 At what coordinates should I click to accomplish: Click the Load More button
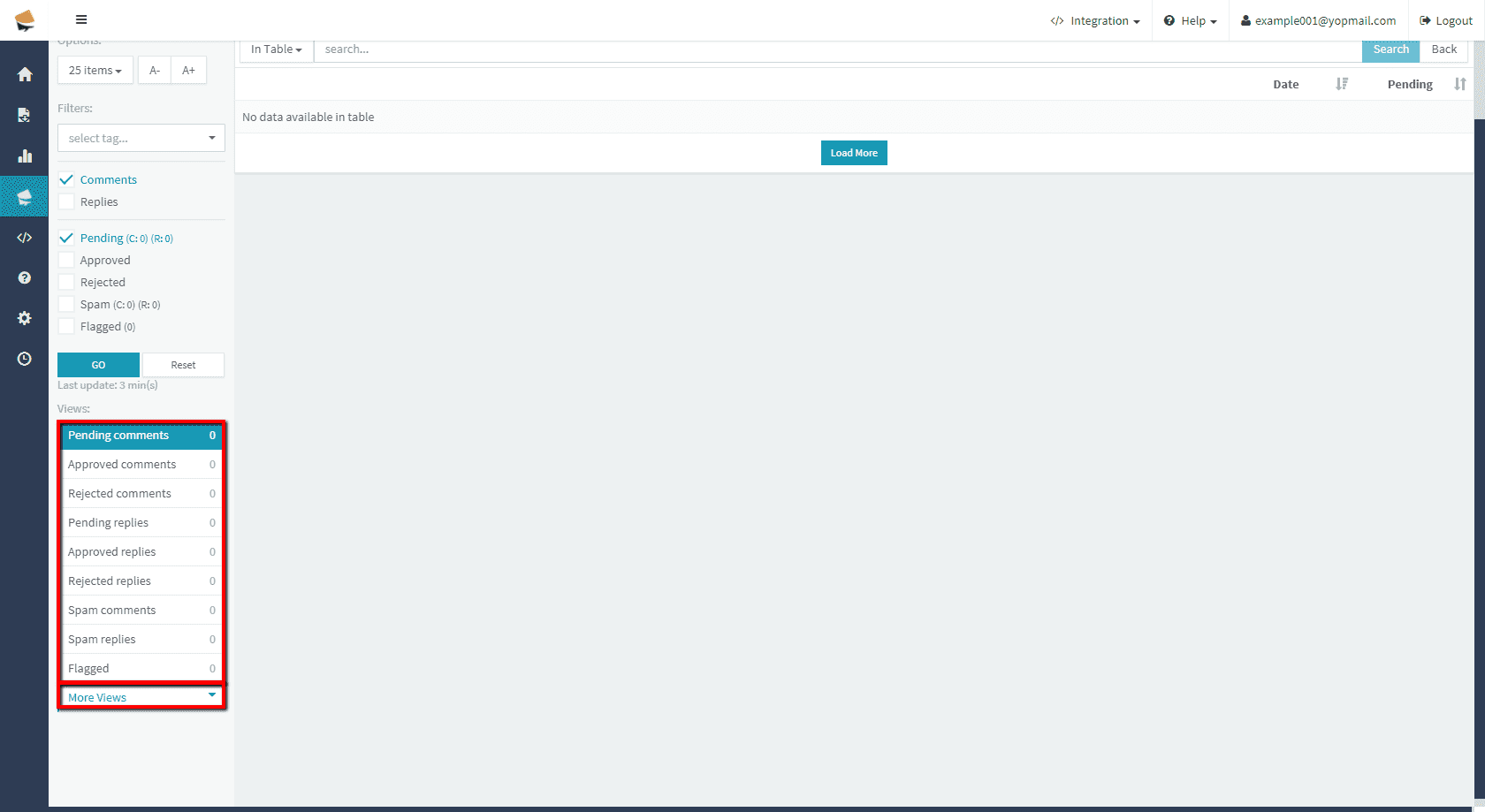[853, 153]
